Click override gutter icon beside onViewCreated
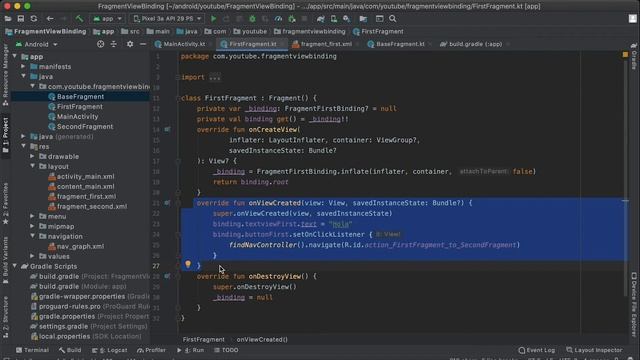Viewport: 640px width, 360px height. pos(167,203)
